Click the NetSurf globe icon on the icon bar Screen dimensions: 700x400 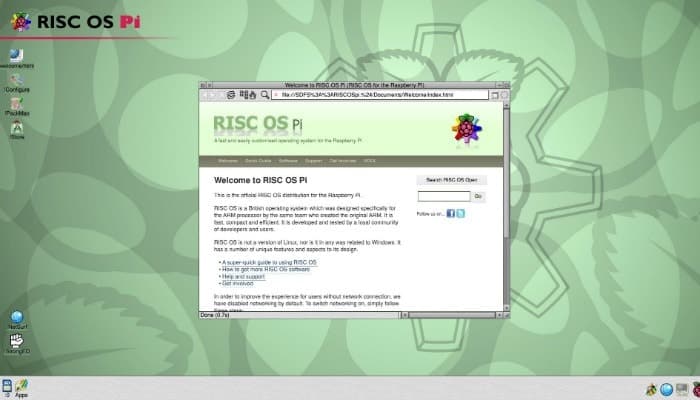[666, 389]
